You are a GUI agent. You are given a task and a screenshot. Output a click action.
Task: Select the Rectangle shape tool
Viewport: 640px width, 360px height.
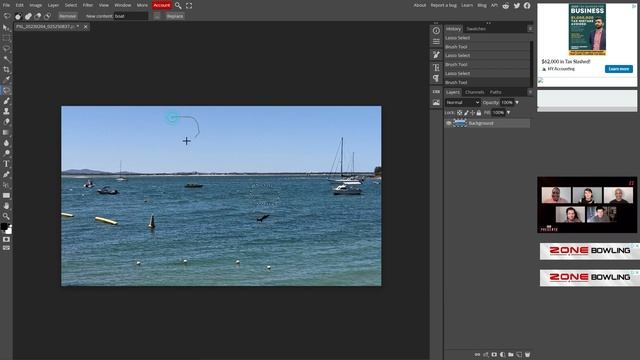6,196
